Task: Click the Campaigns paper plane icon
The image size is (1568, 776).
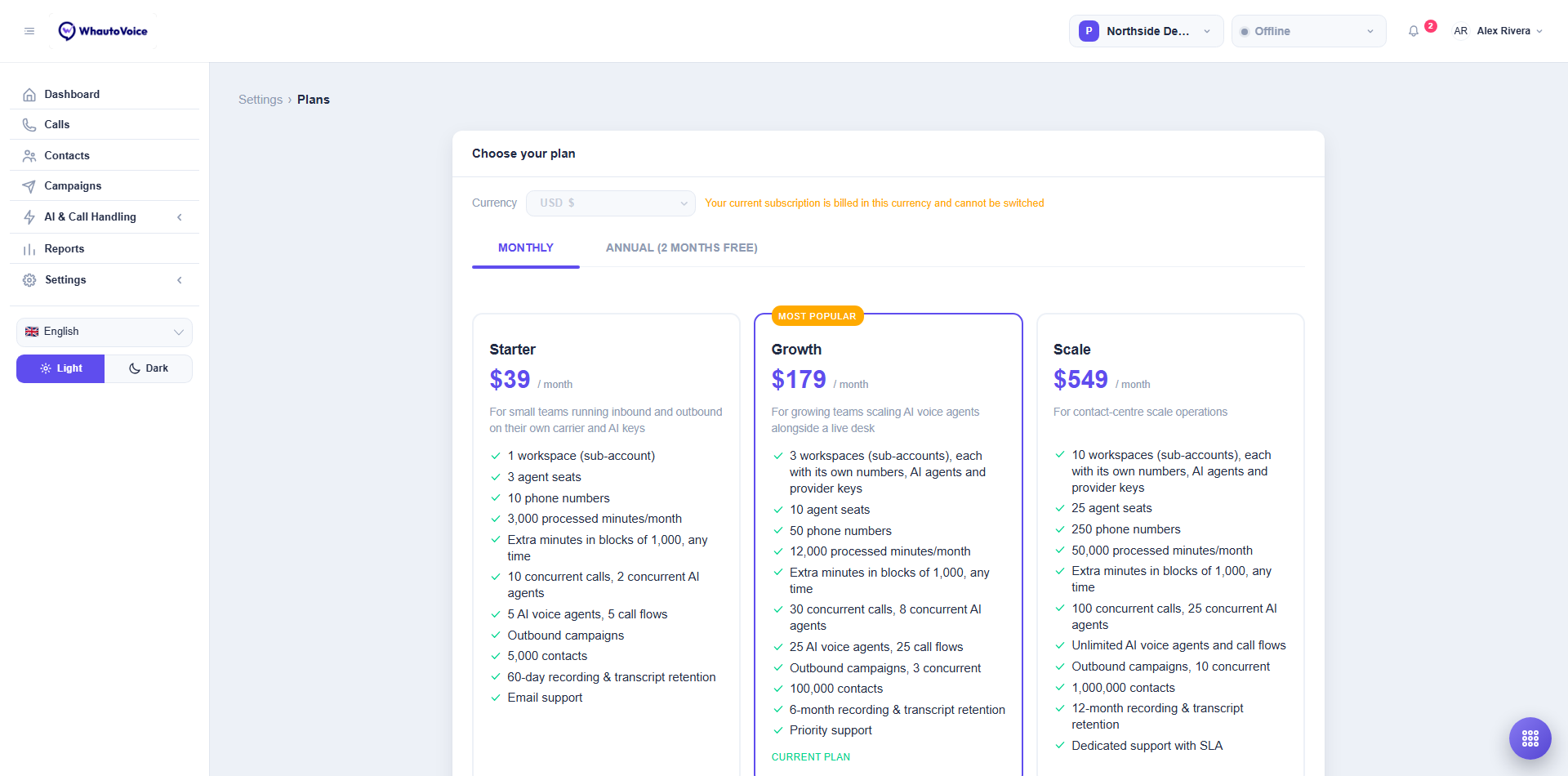Action: coord(29,186)
